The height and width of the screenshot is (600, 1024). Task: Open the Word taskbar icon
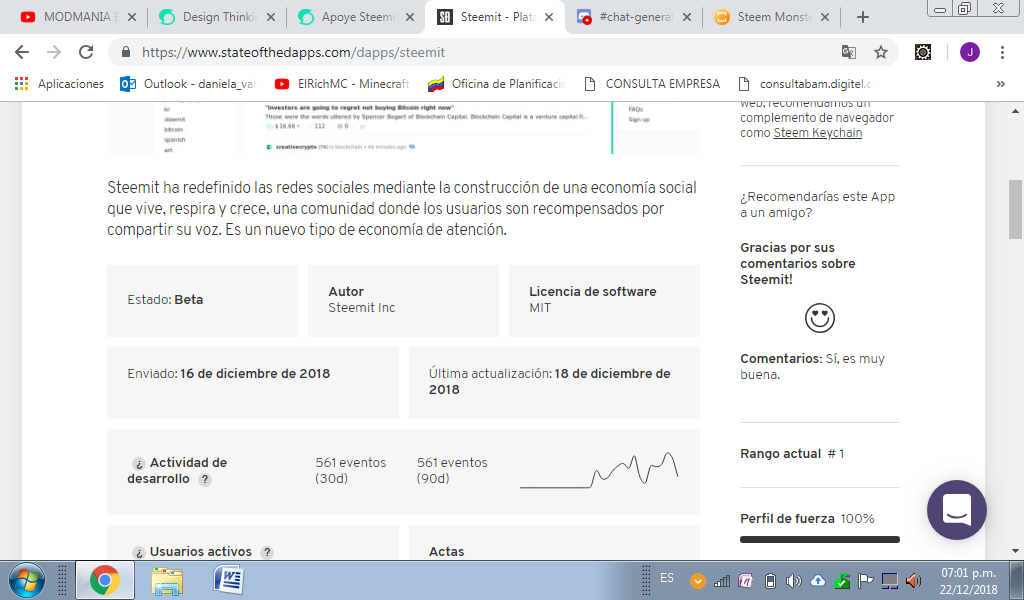[229, 580]
